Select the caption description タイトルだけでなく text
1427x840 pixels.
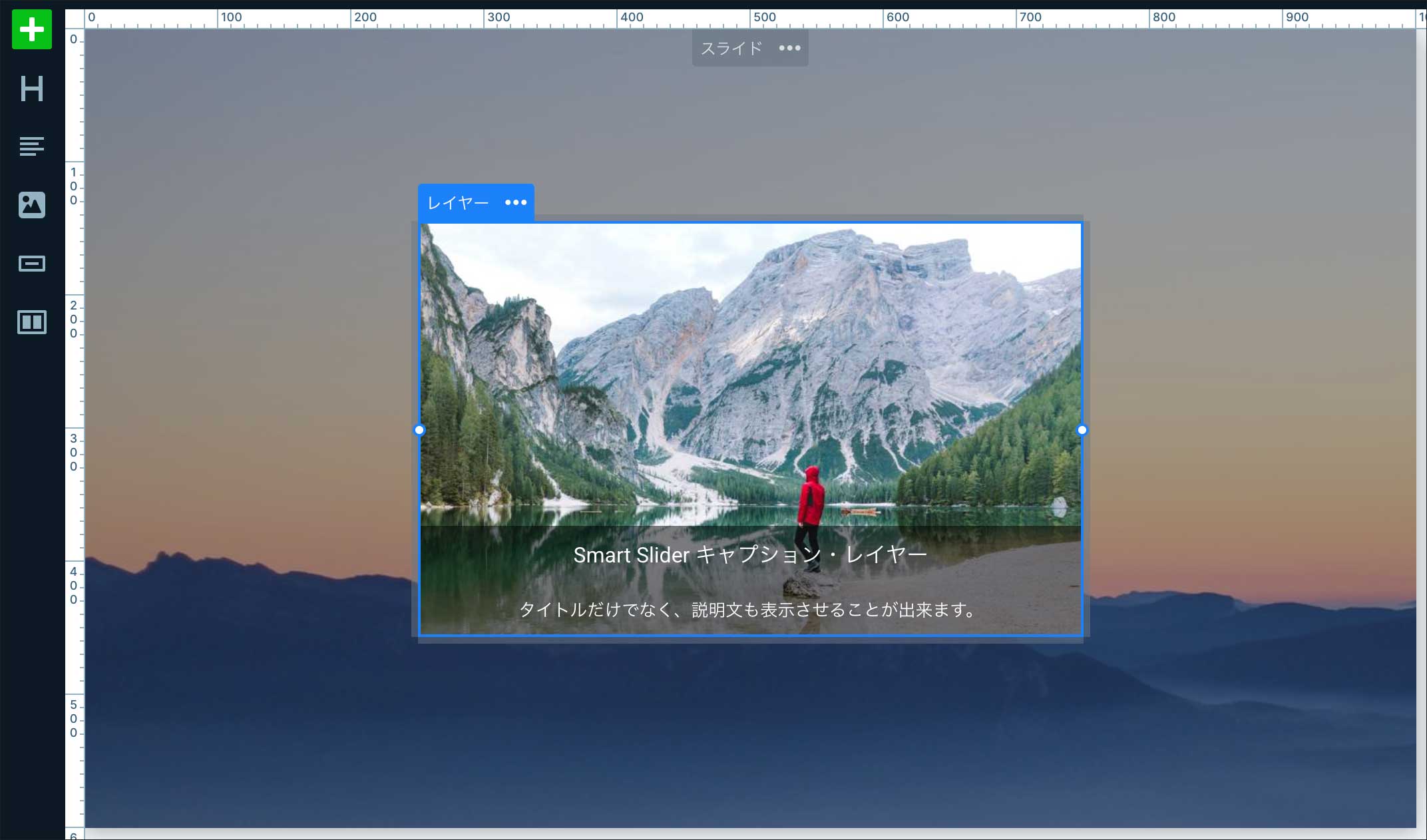[747, 610]
